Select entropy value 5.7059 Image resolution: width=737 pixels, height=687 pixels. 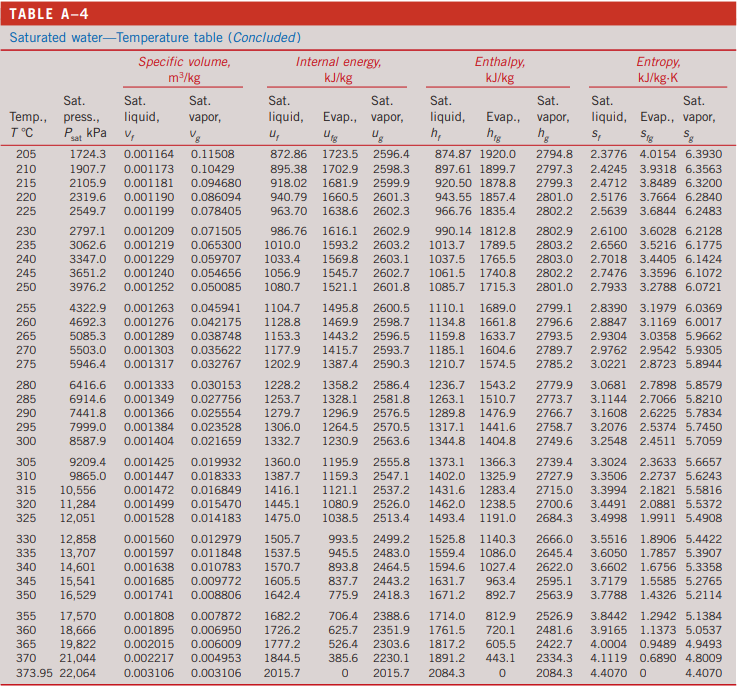(x=704, y=441)
